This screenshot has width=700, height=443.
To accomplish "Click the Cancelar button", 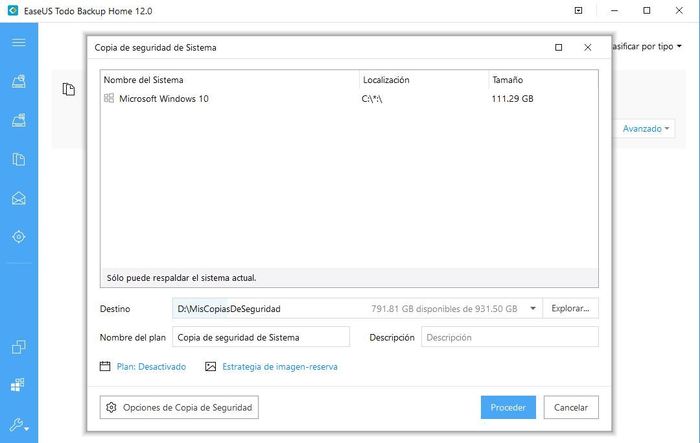I will point(571,407).
